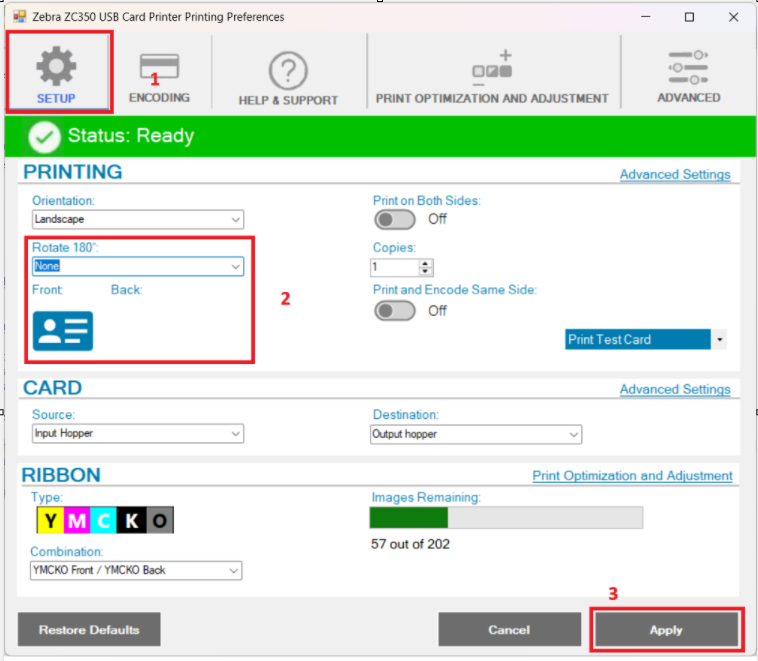Click the Front card preview thumbnail
This screenshot has width=758, height=661.
coord(63,331)
